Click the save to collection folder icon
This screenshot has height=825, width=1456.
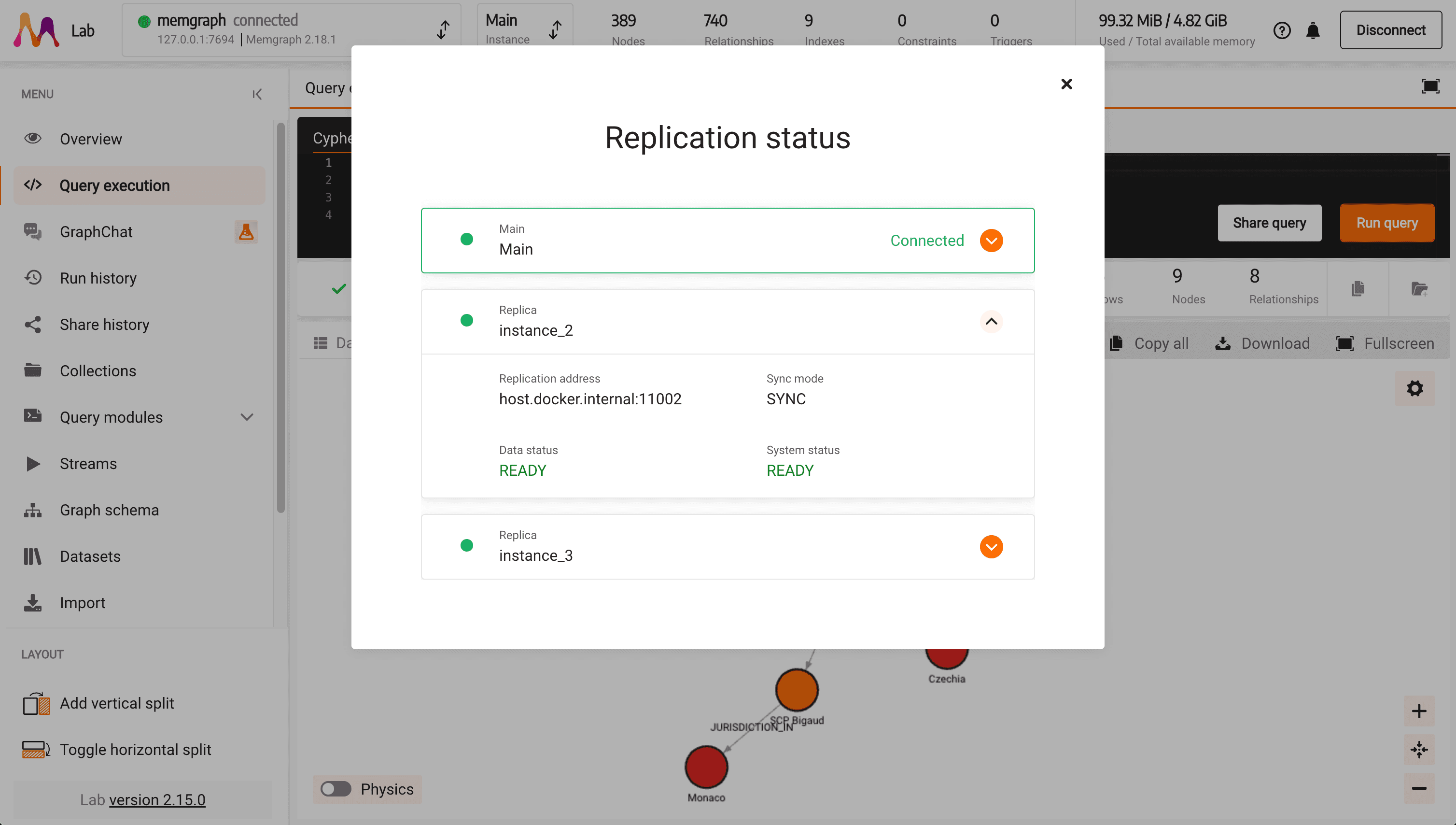(x=1419, y=288)
